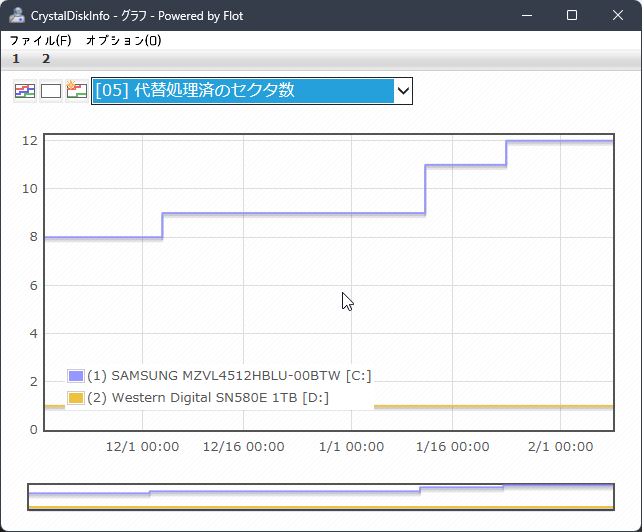642x532 pixels.
Task: Click the show all disks graph icon
Action: point(24,91)
